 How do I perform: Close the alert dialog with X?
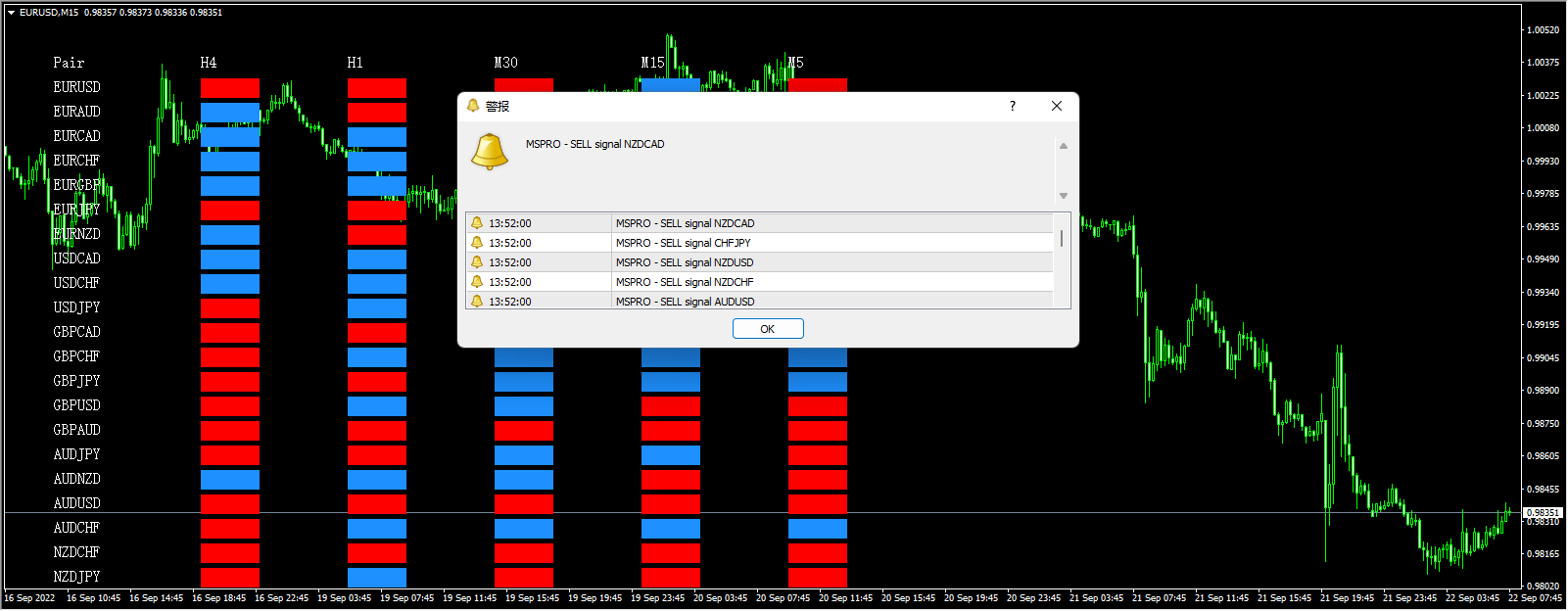(1056, 106)
